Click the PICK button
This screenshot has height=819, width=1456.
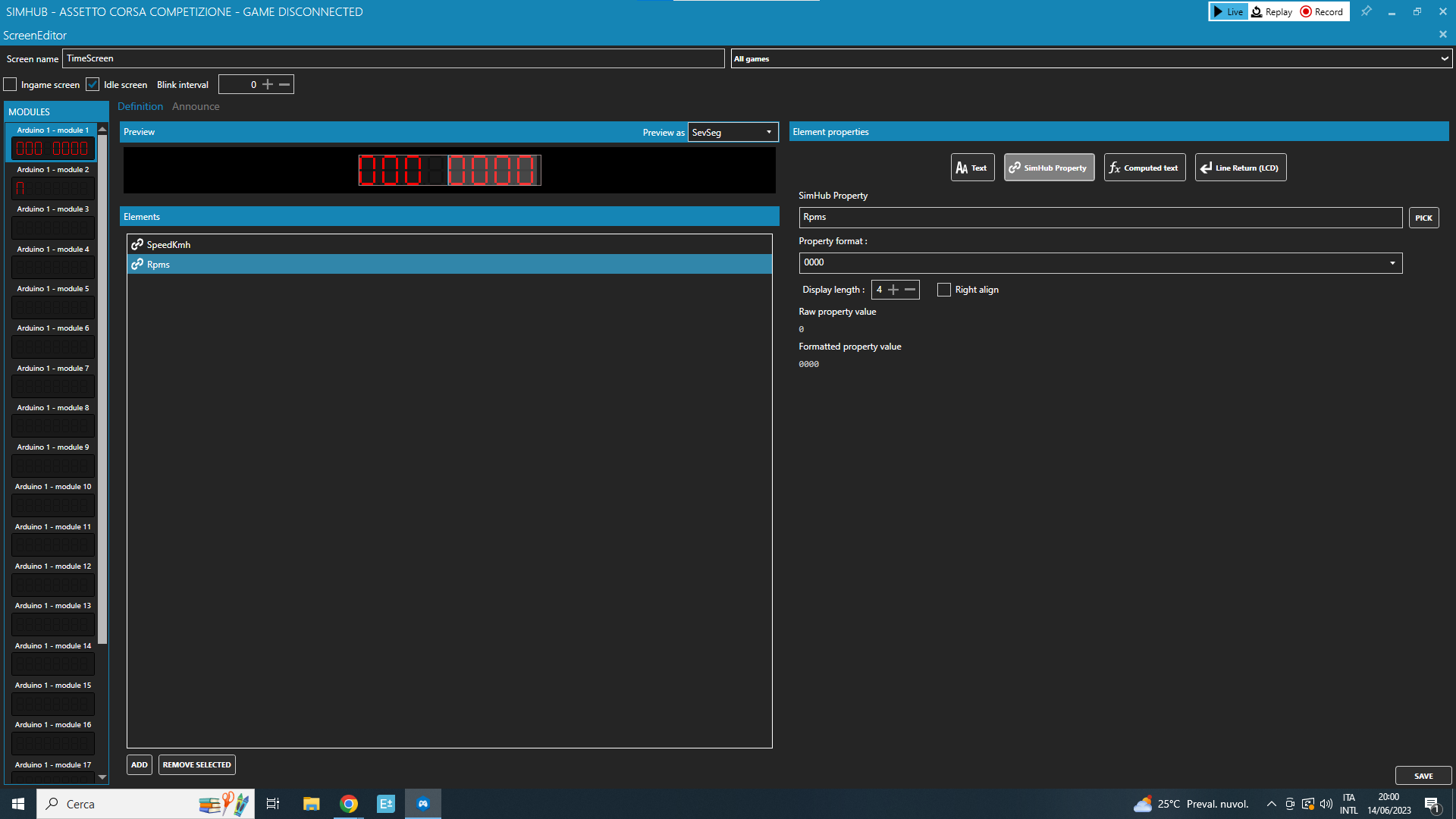coord(1423,218)
